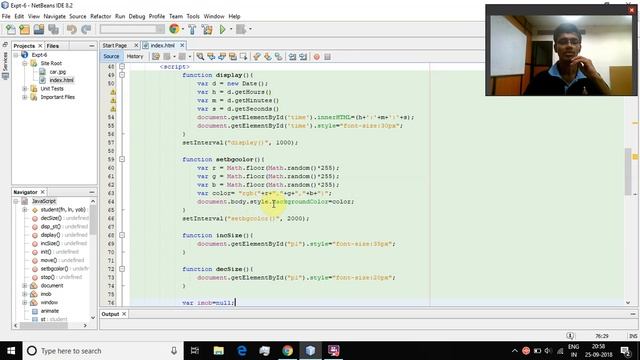
Task: Select move() in Navigator
Action: coord(49,260)
